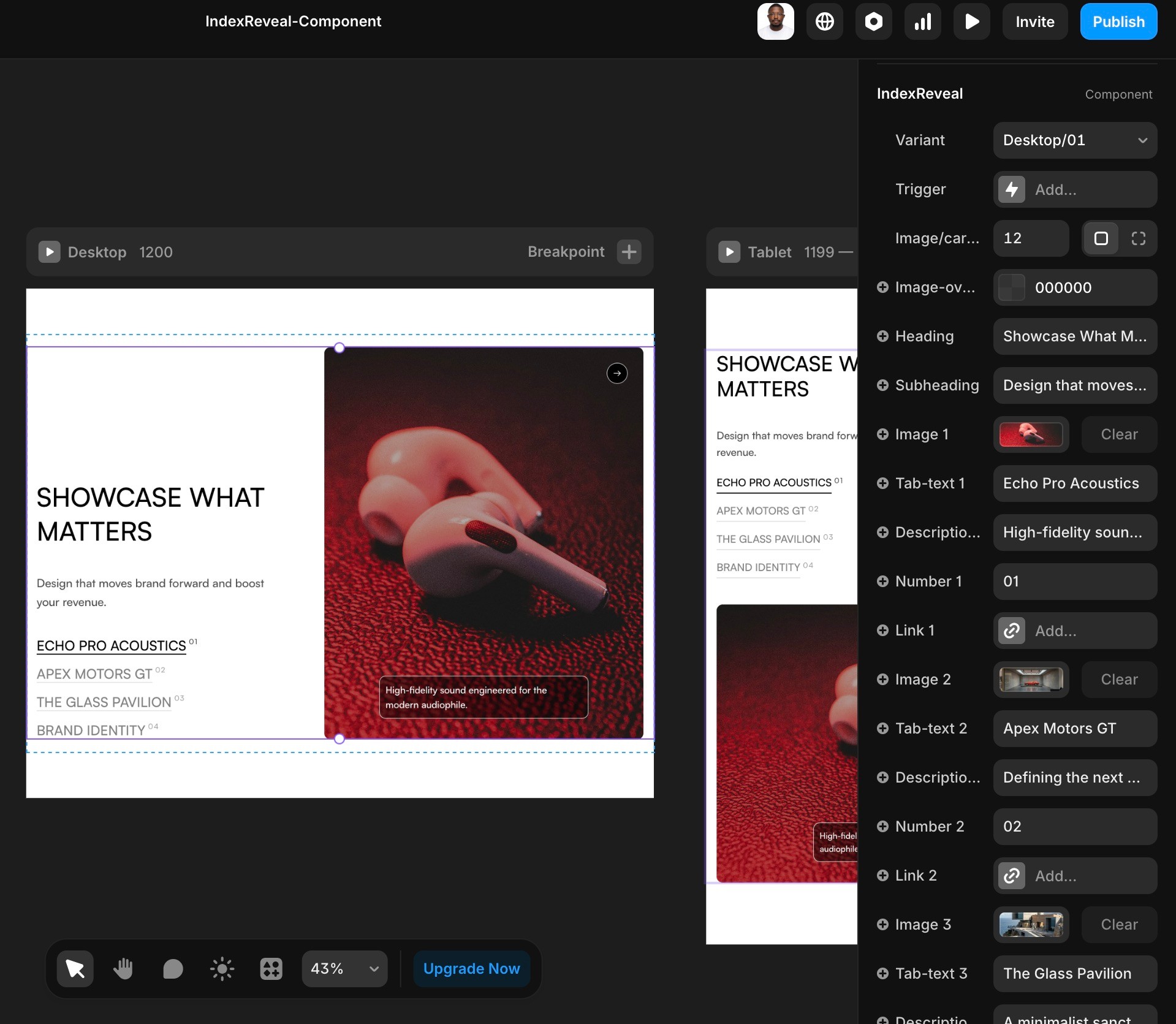This screenshot has width=1176, height=1024.
Task: Select the comment bubble tool
Action: (173, 968)
